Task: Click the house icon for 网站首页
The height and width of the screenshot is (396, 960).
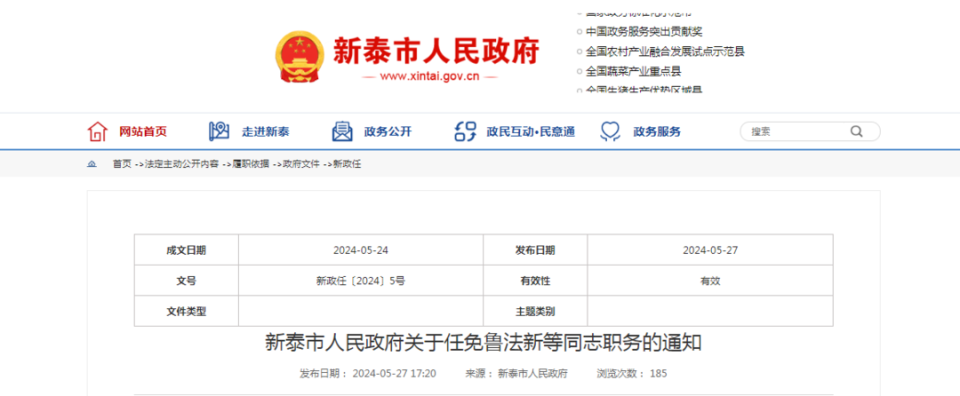Action: click(97, 131)
